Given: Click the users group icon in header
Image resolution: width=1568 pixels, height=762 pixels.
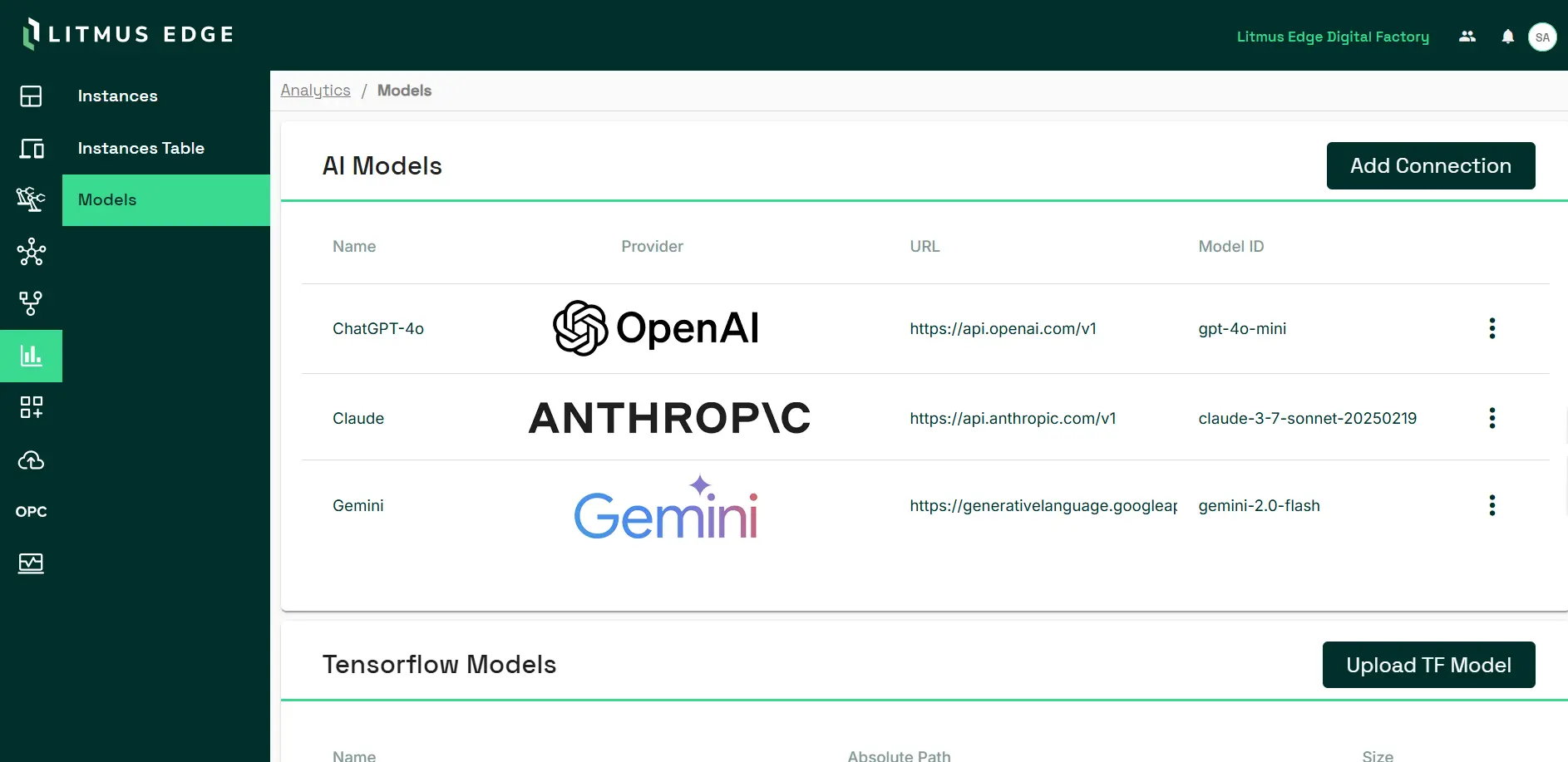Looking at the screenshot, I should [x=1467, y=37].
